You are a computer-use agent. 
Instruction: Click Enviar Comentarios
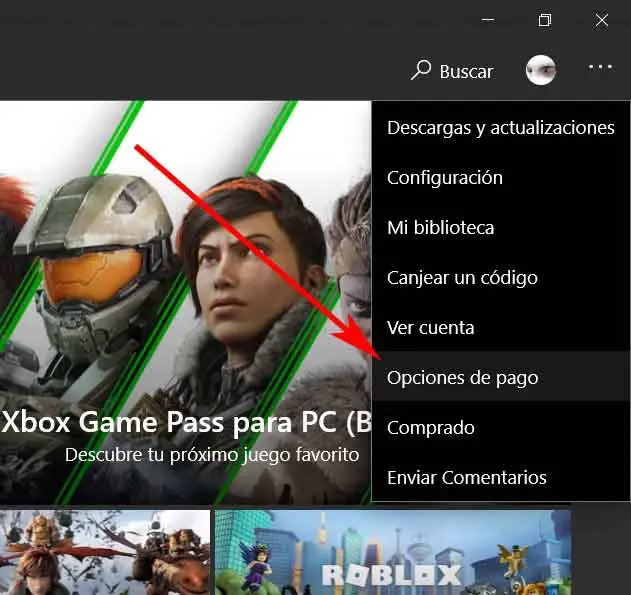(x=501, y=477)
